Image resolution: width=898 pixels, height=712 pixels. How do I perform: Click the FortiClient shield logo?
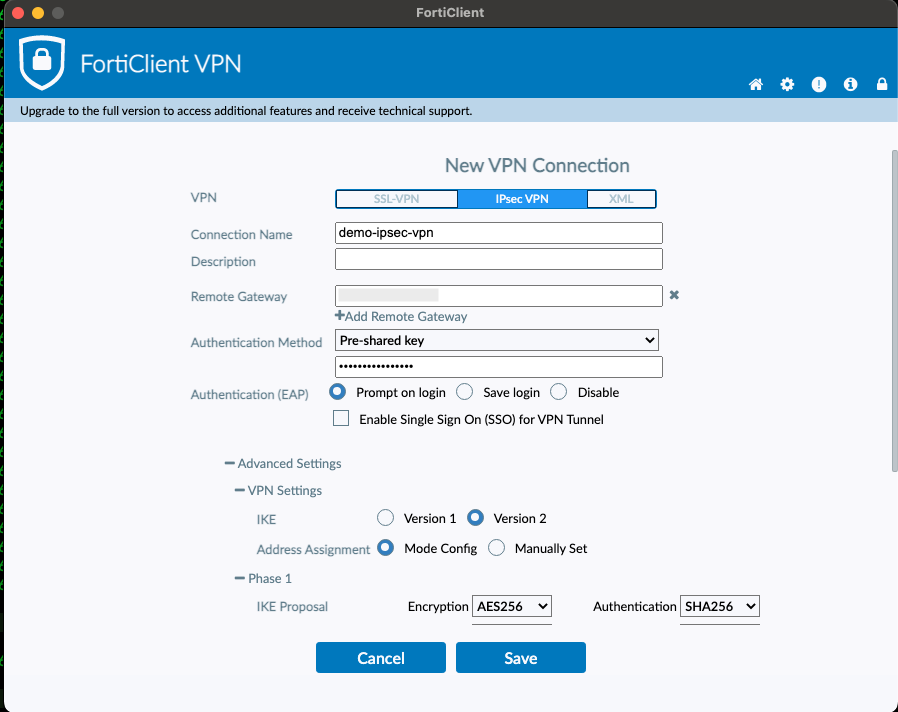(42, 62)
